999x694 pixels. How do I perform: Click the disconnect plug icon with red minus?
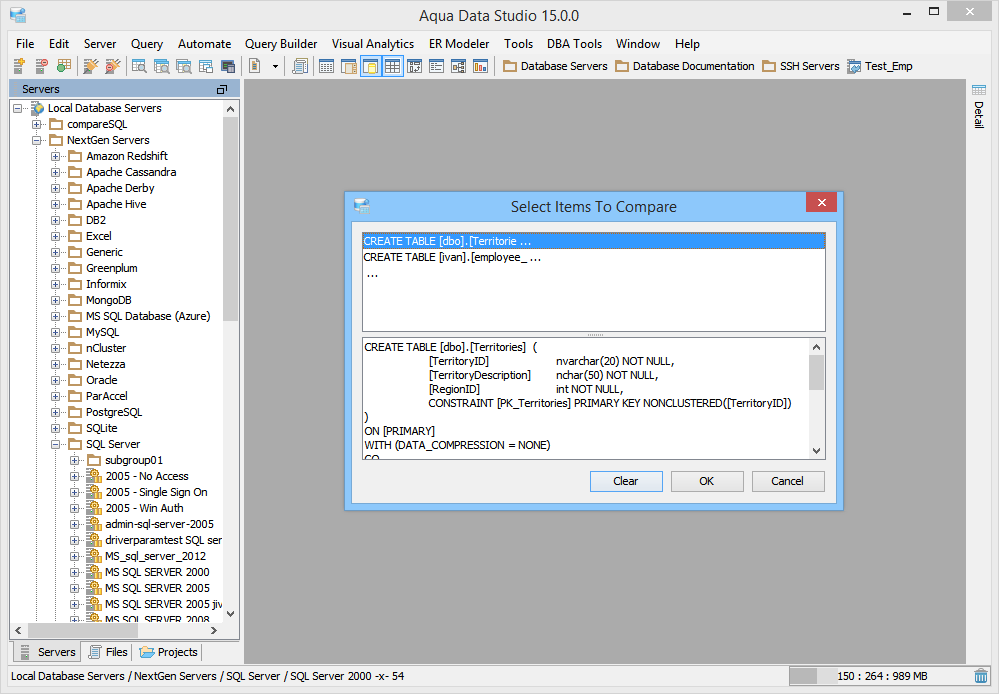tap(113, 66)
